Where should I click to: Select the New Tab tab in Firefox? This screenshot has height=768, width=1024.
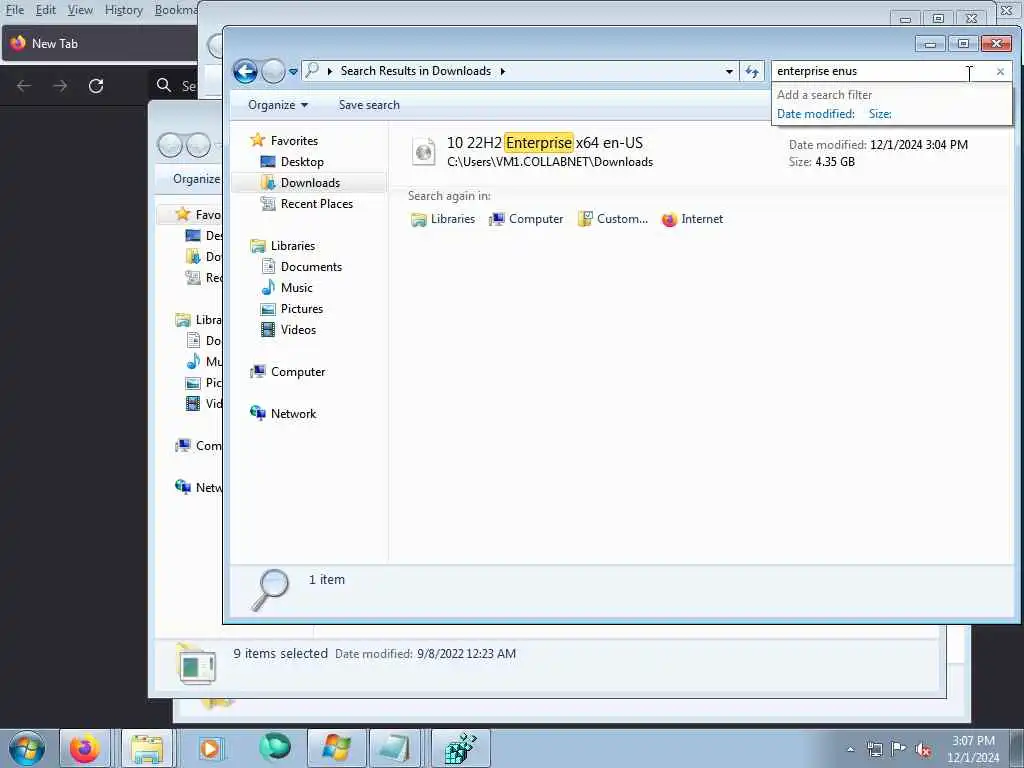tap(101, 44)
